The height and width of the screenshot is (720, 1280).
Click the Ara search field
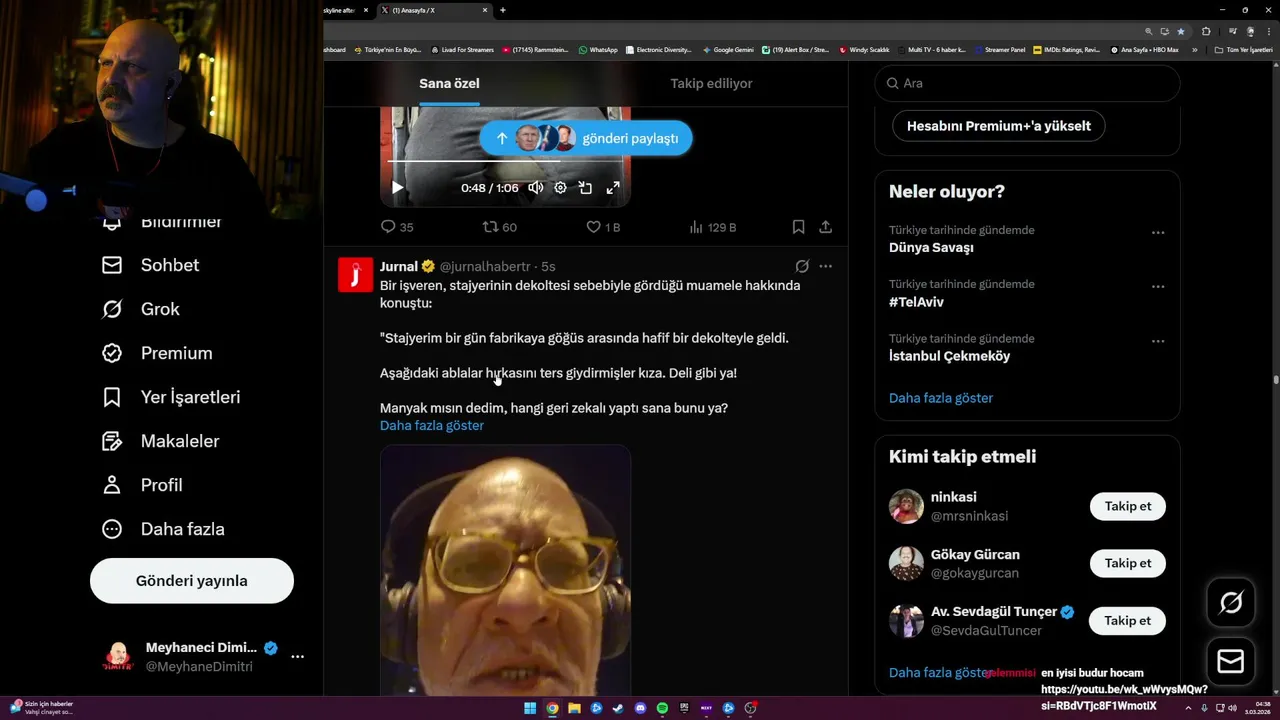pyautogui.click(x=1027, y=83)
